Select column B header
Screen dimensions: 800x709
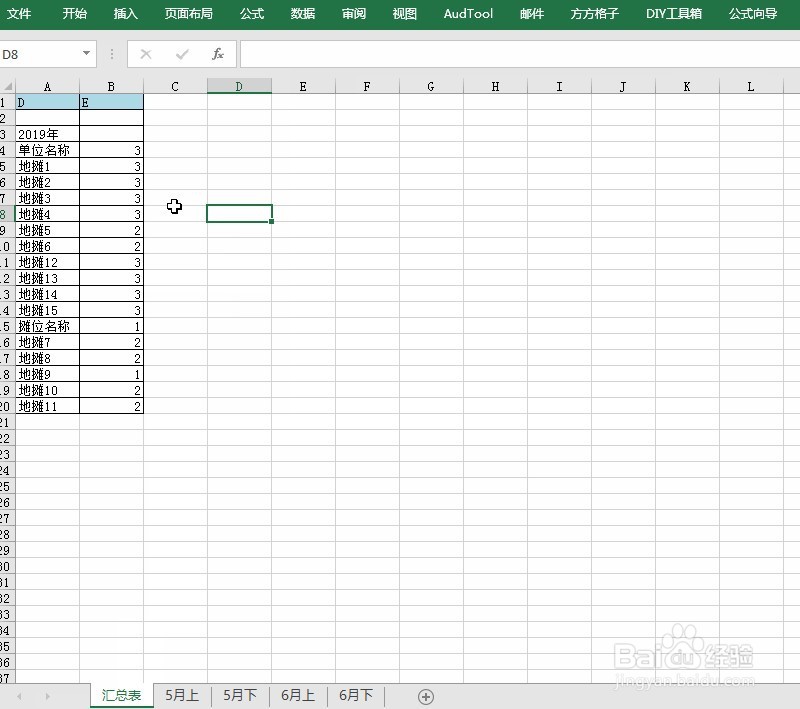point(111,86)
